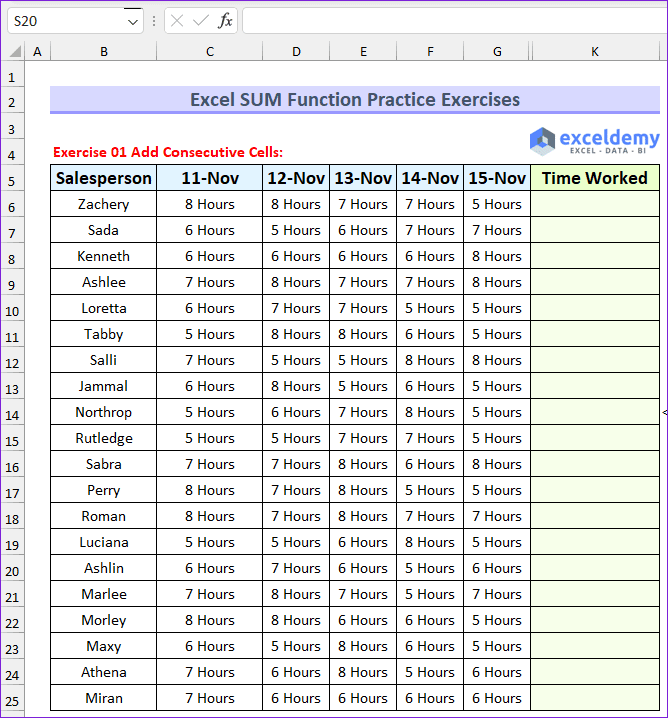The height and width of the screenshot is (718, 668).
Task: Select column B header
Action: click(x=103, y=51)
